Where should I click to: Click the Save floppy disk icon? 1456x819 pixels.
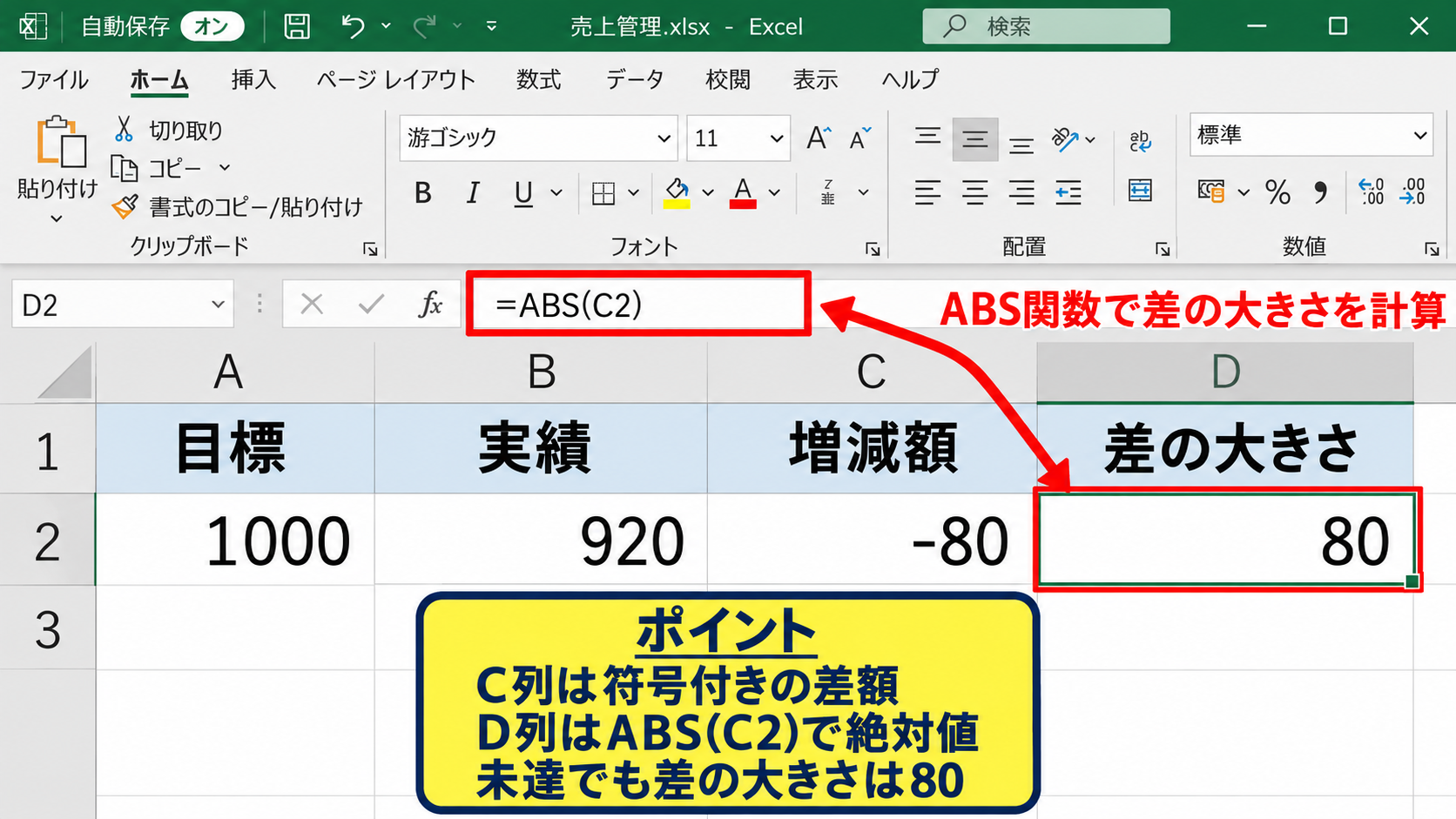point(297,26)
